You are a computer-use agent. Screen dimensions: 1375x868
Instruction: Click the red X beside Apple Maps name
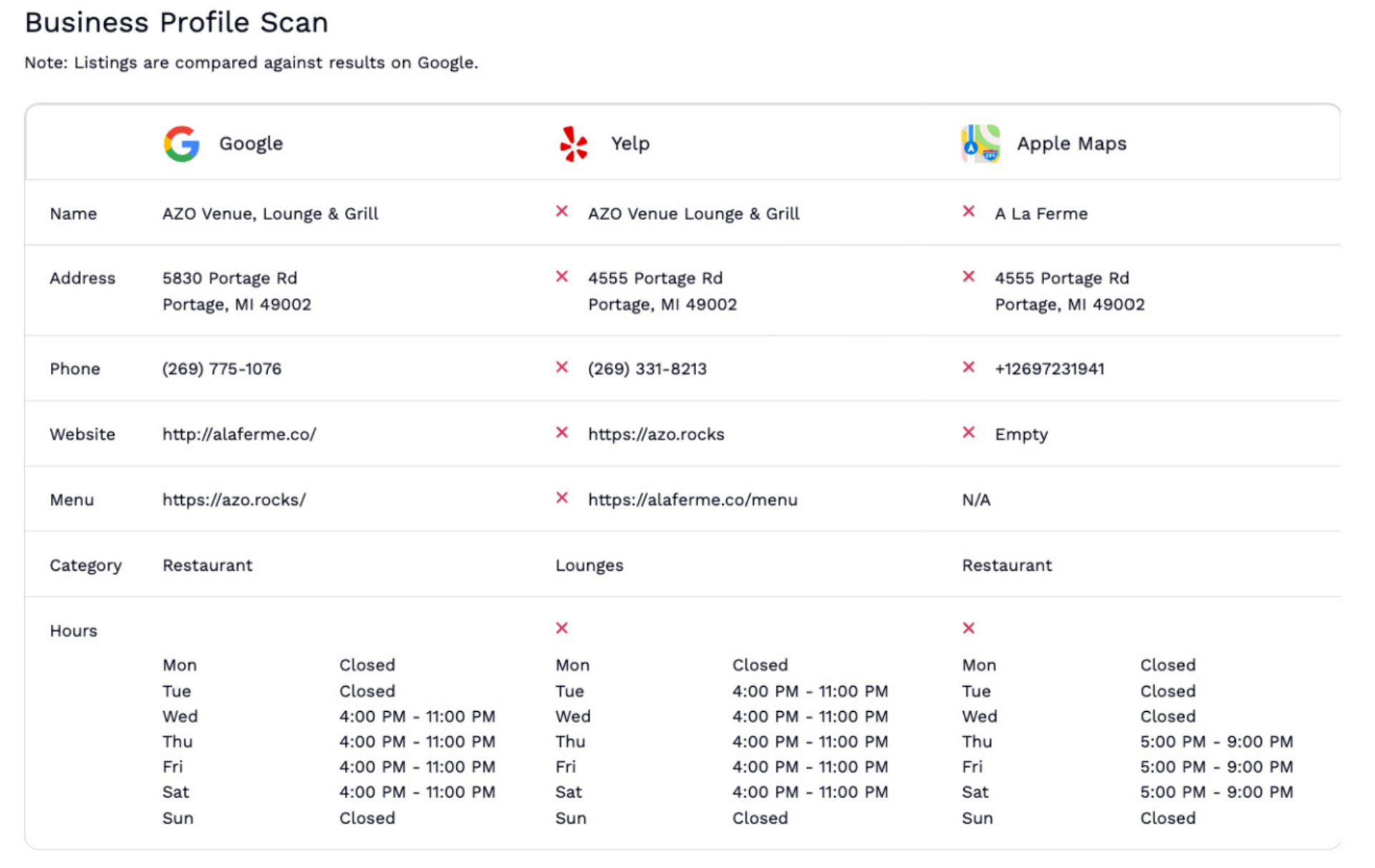click(969, 211)
